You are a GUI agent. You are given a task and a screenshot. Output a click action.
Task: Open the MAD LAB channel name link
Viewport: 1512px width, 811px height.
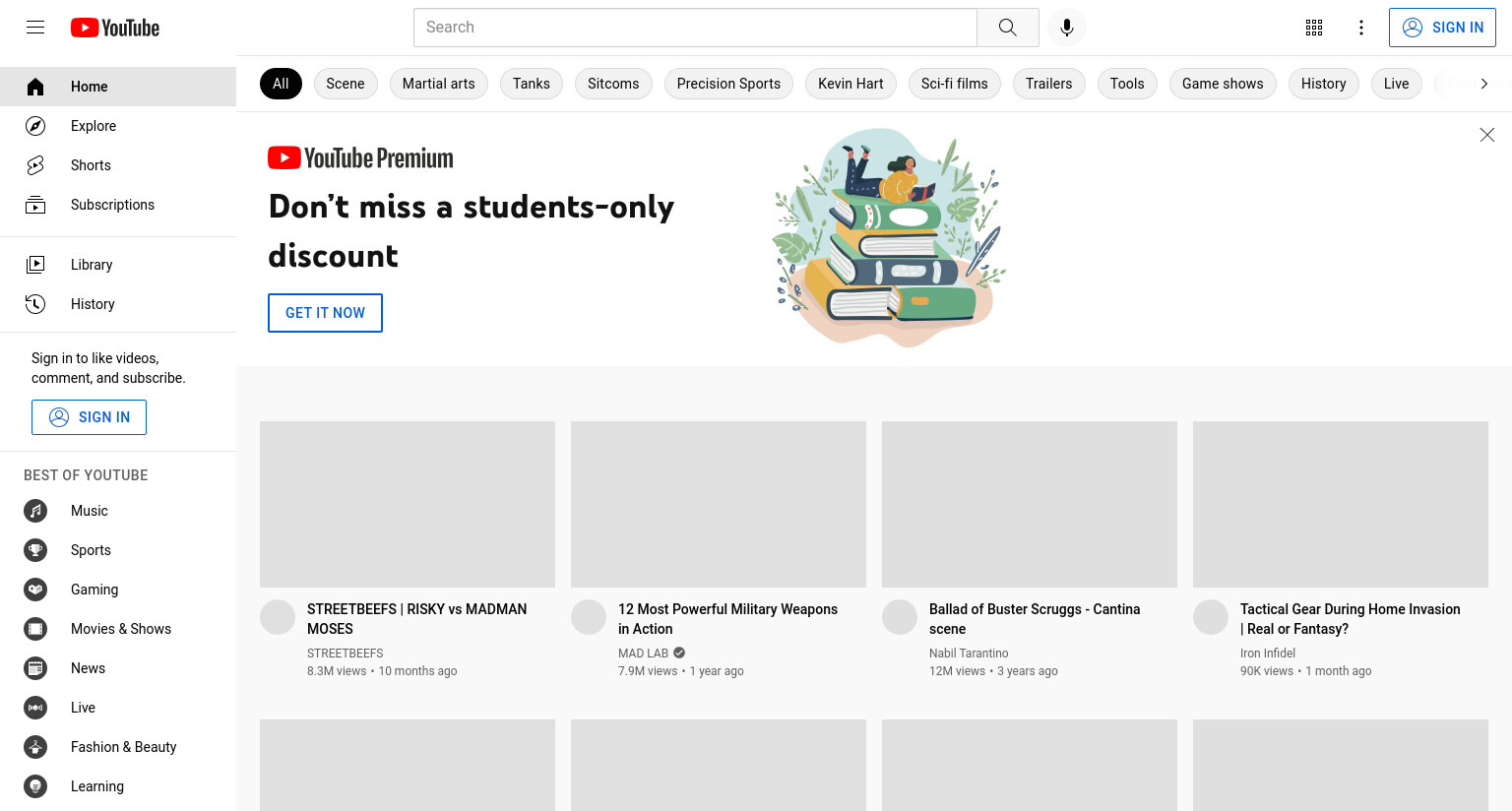click(644, 654)
